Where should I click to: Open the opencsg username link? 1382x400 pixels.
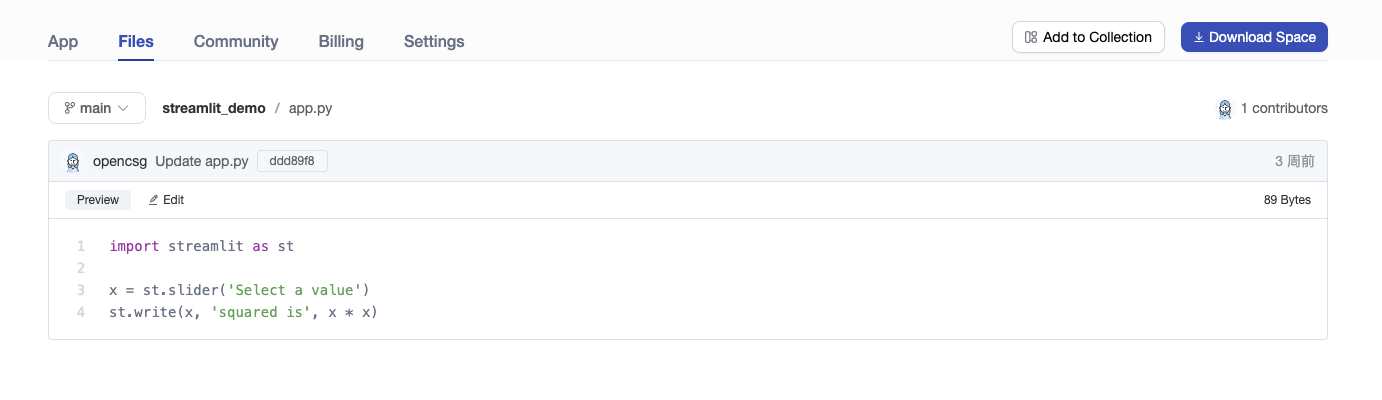tap(120, 161)
